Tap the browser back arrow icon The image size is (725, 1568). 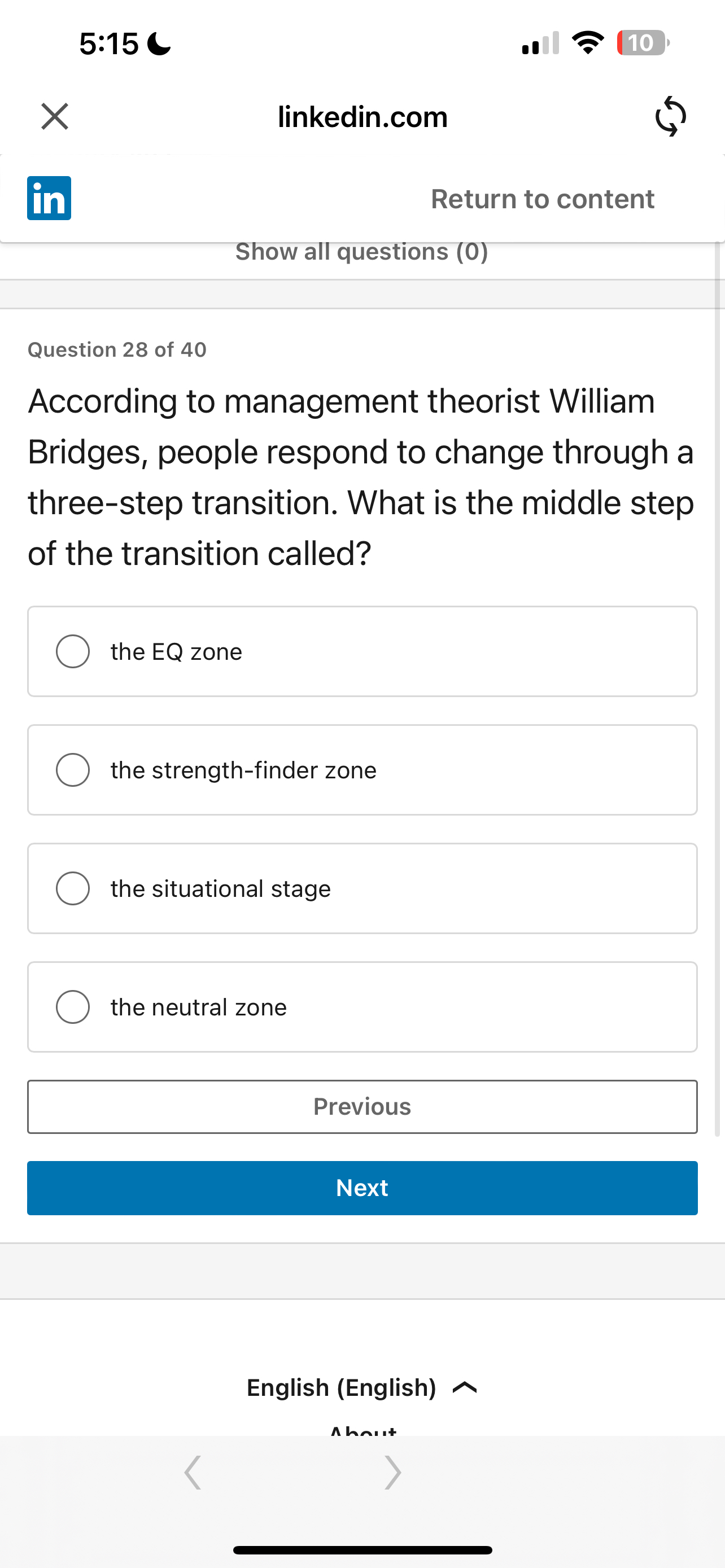click(x=193, y=1473)
